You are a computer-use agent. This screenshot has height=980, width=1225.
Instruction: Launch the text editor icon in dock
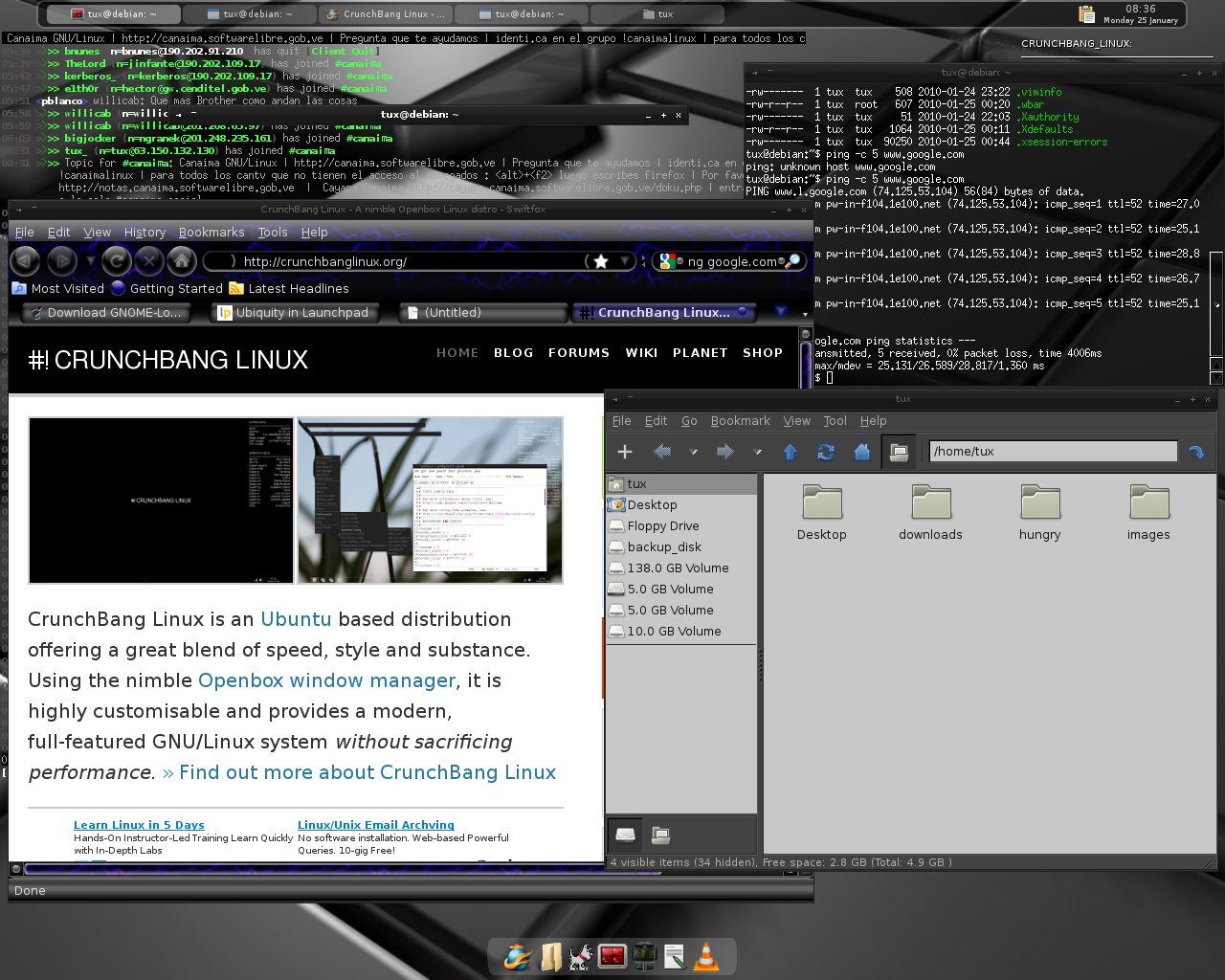coord(675,956)
